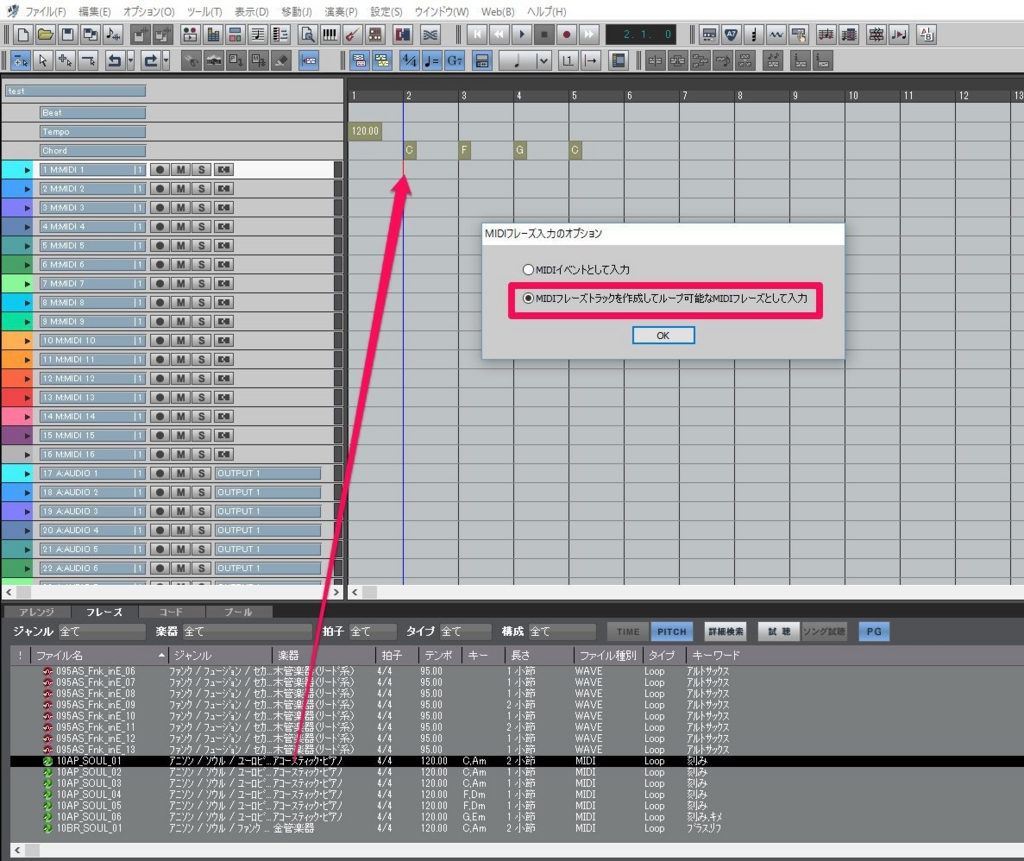Start recording with red circle button
This screenshot has width=1024, height=861.
tap(566, 35)
